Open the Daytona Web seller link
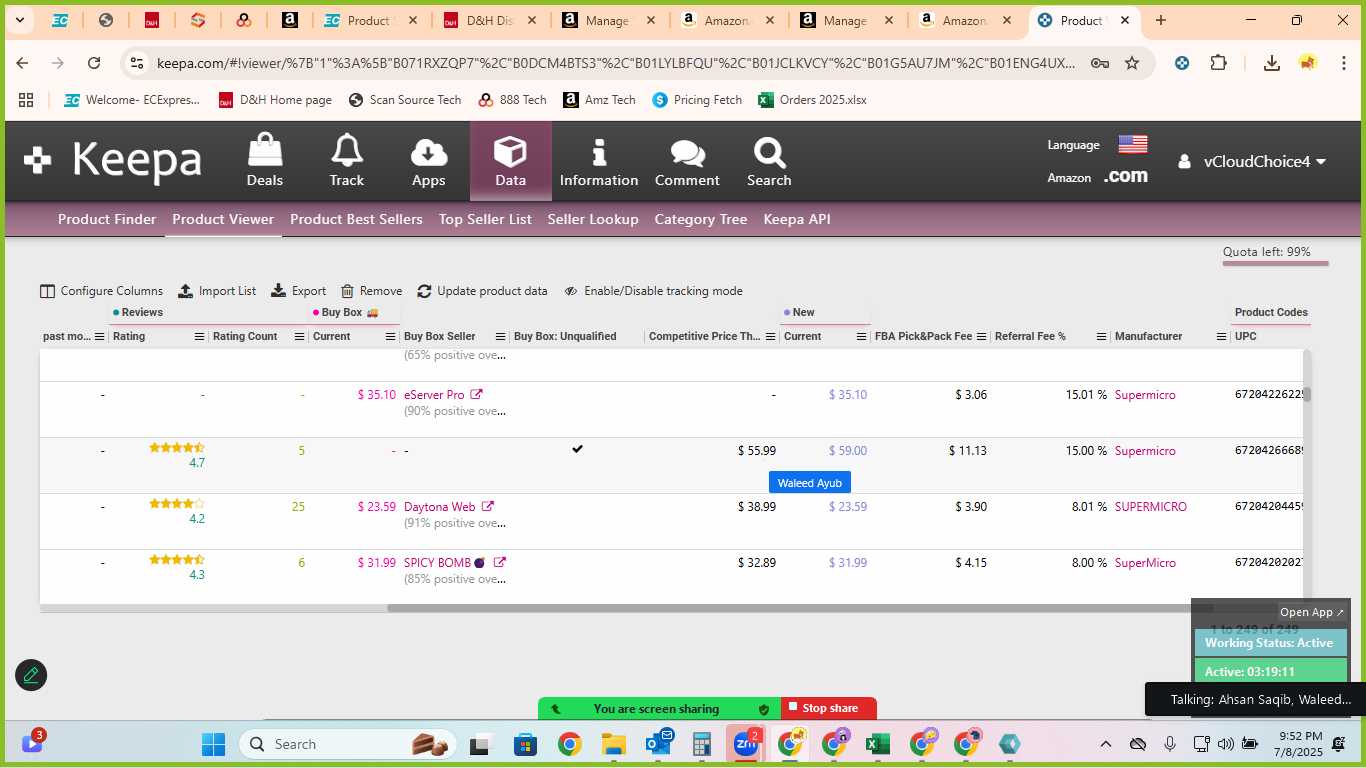The width and height of the screenshot is (1366, 768). [440, 507]
